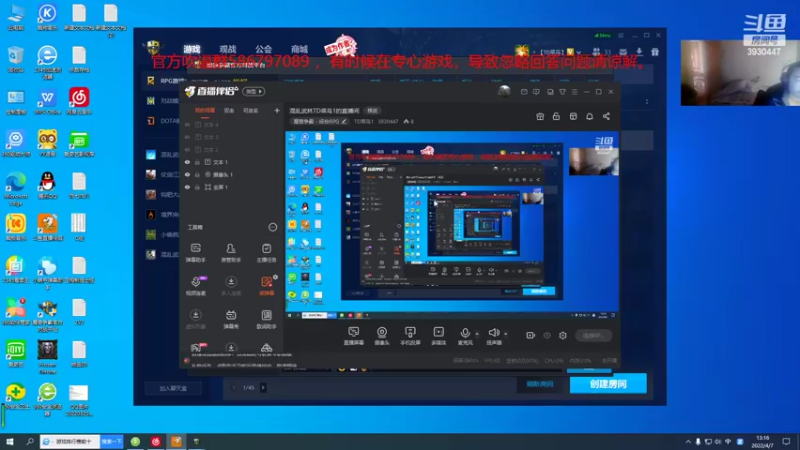800x450 pixels.
Task: Click the unlock padlock icon beside gift icon
Action: point(556,116)
